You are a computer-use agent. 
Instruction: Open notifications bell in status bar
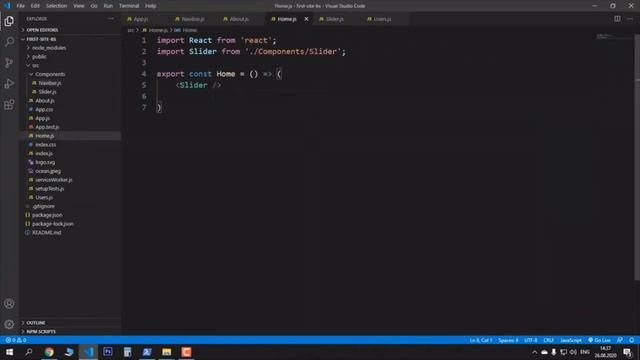coord(631,340)
